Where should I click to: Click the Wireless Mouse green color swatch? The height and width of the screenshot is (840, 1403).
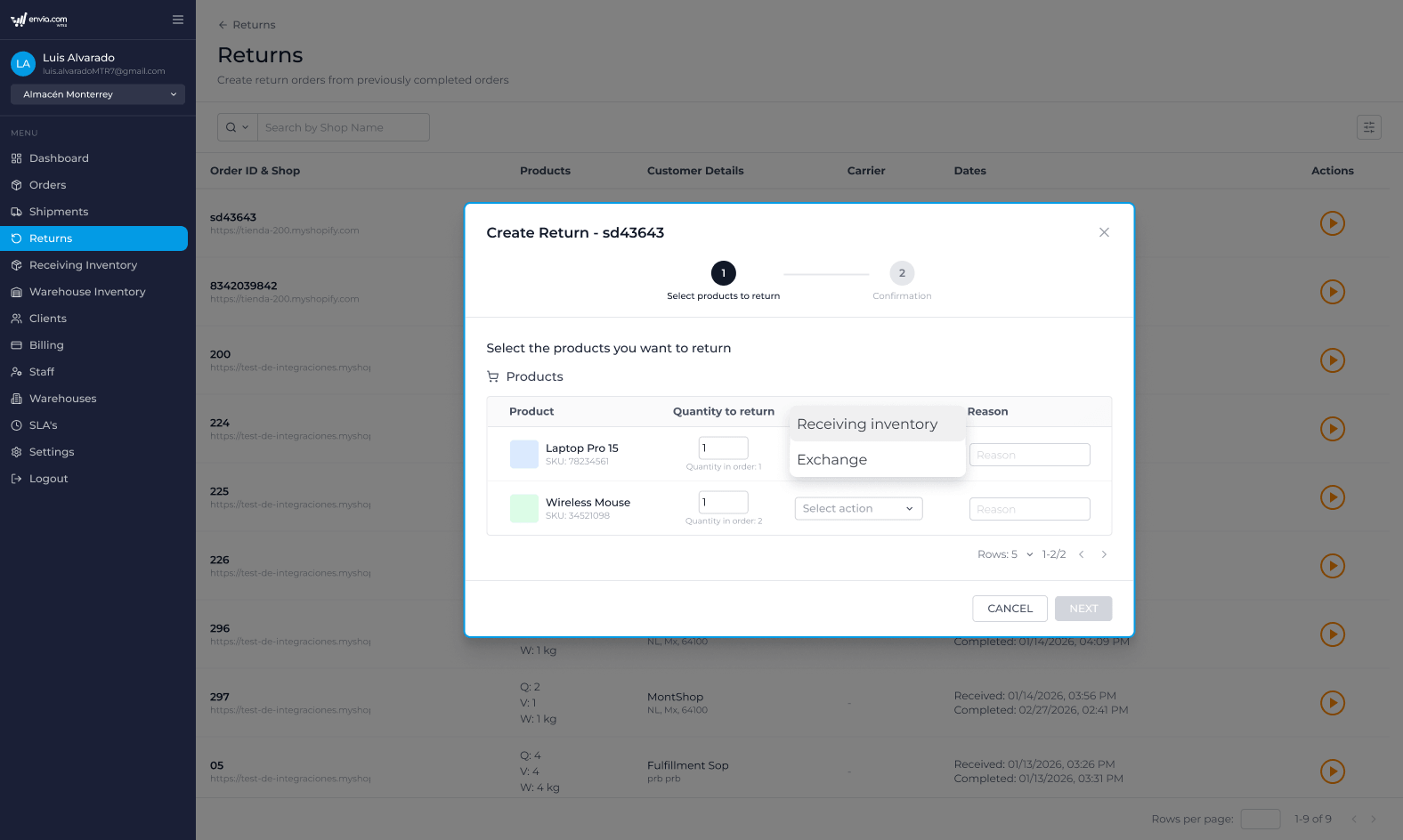523,508
